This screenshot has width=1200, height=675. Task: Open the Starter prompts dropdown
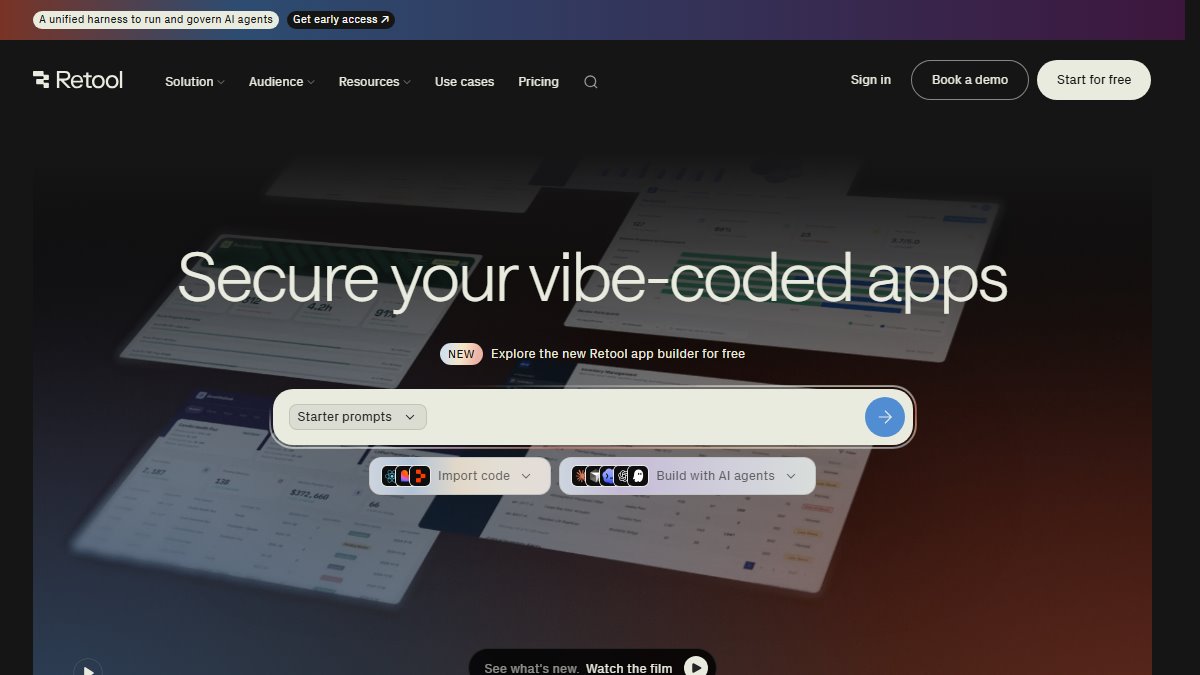357,417
